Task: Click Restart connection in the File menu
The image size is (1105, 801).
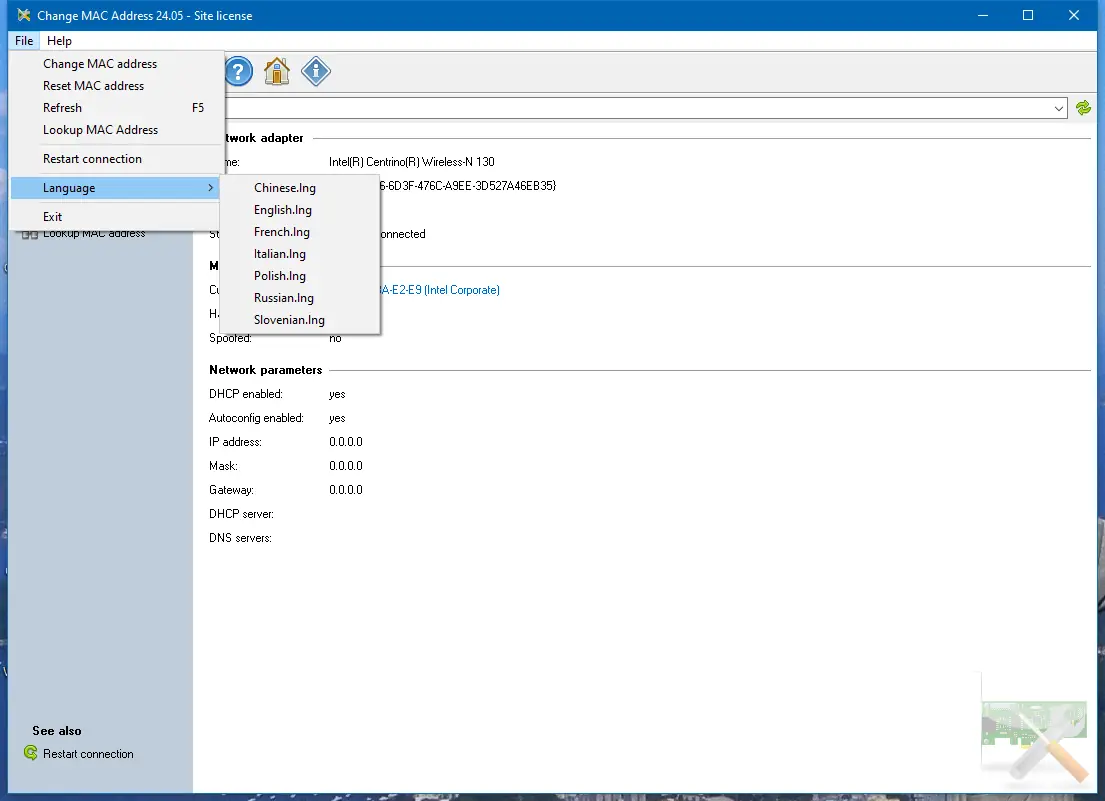Action: [x=117, y=159]
